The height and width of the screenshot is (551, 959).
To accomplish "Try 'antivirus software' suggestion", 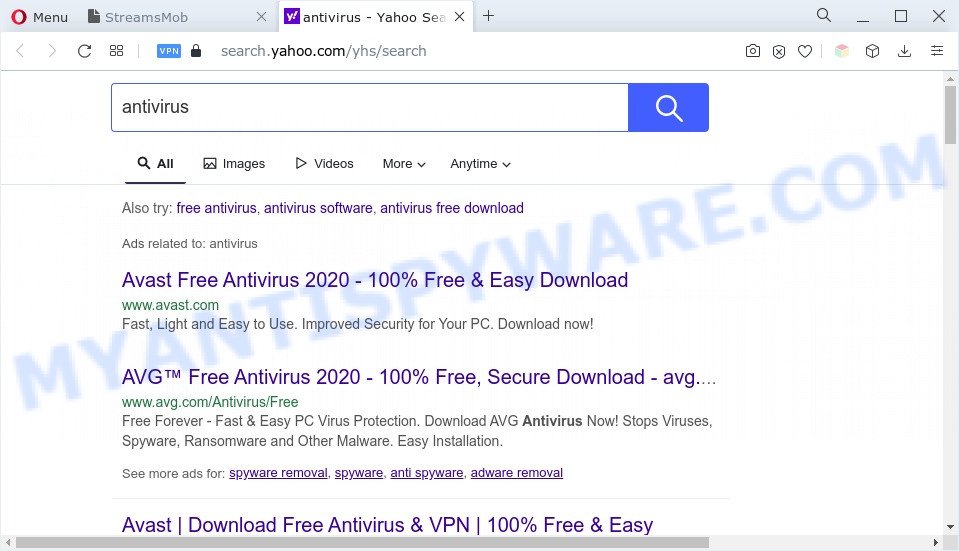I will click(318, 208).
